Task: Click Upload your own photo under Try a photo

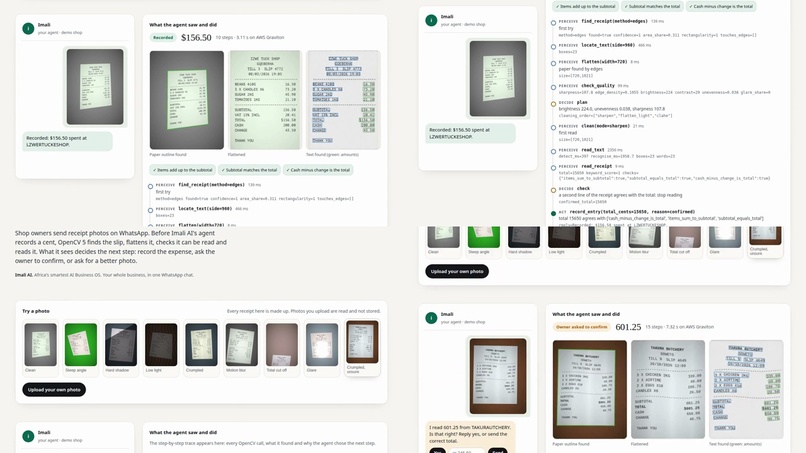Action: [54, 390]
